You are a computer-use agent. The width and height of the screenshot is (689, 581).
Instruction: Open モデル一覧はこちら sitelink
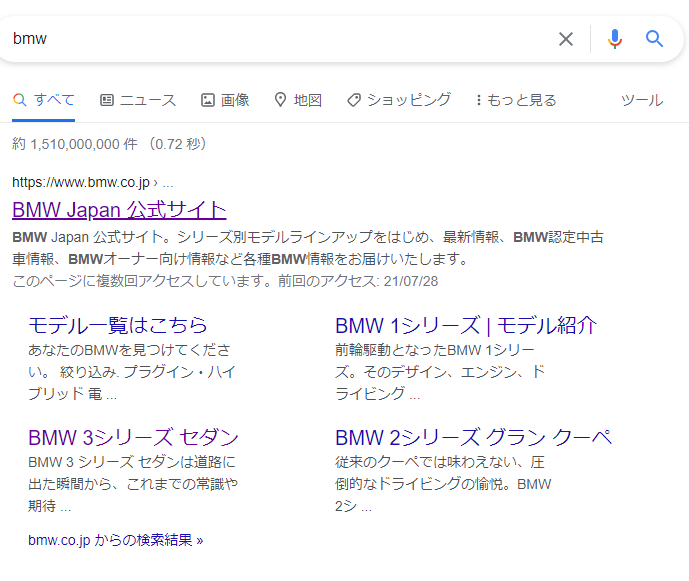point(117,325)
